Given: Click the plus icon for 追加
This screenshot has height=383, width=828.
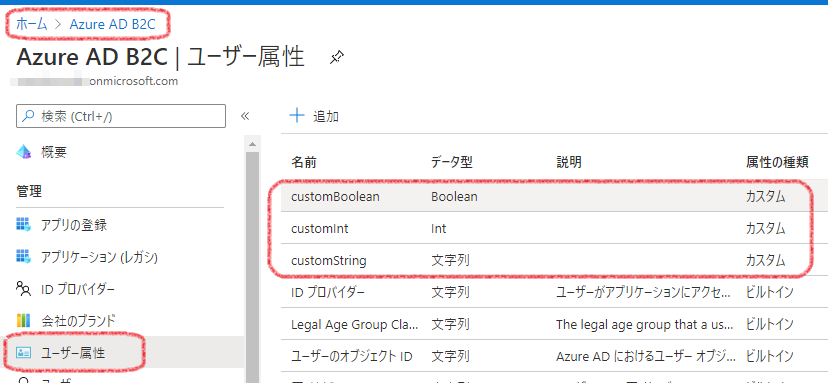Looking at the screenshot, I should pyautogui.click(x=298, y=116).
